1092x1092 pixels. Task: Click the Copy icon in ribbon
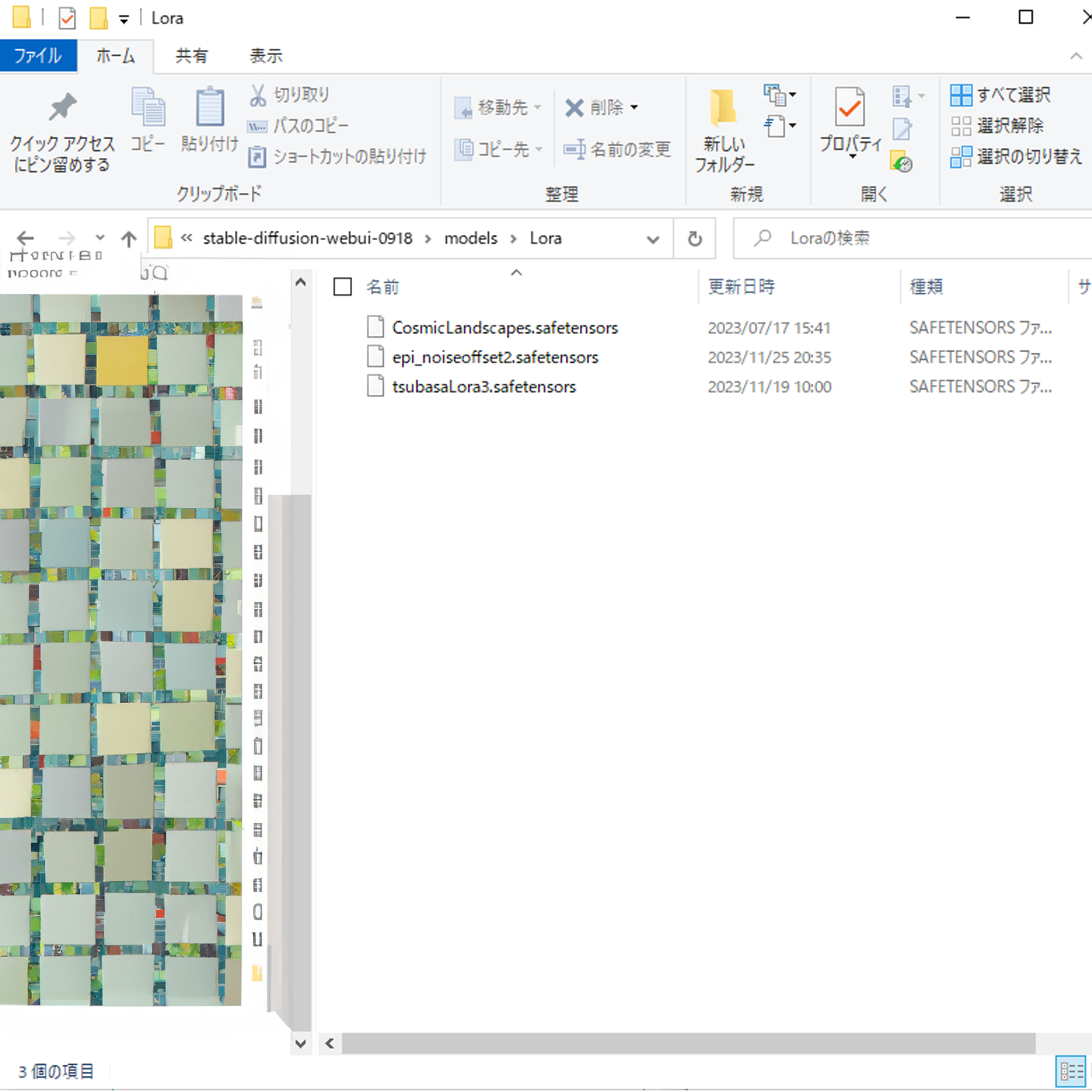pos(147,106)
